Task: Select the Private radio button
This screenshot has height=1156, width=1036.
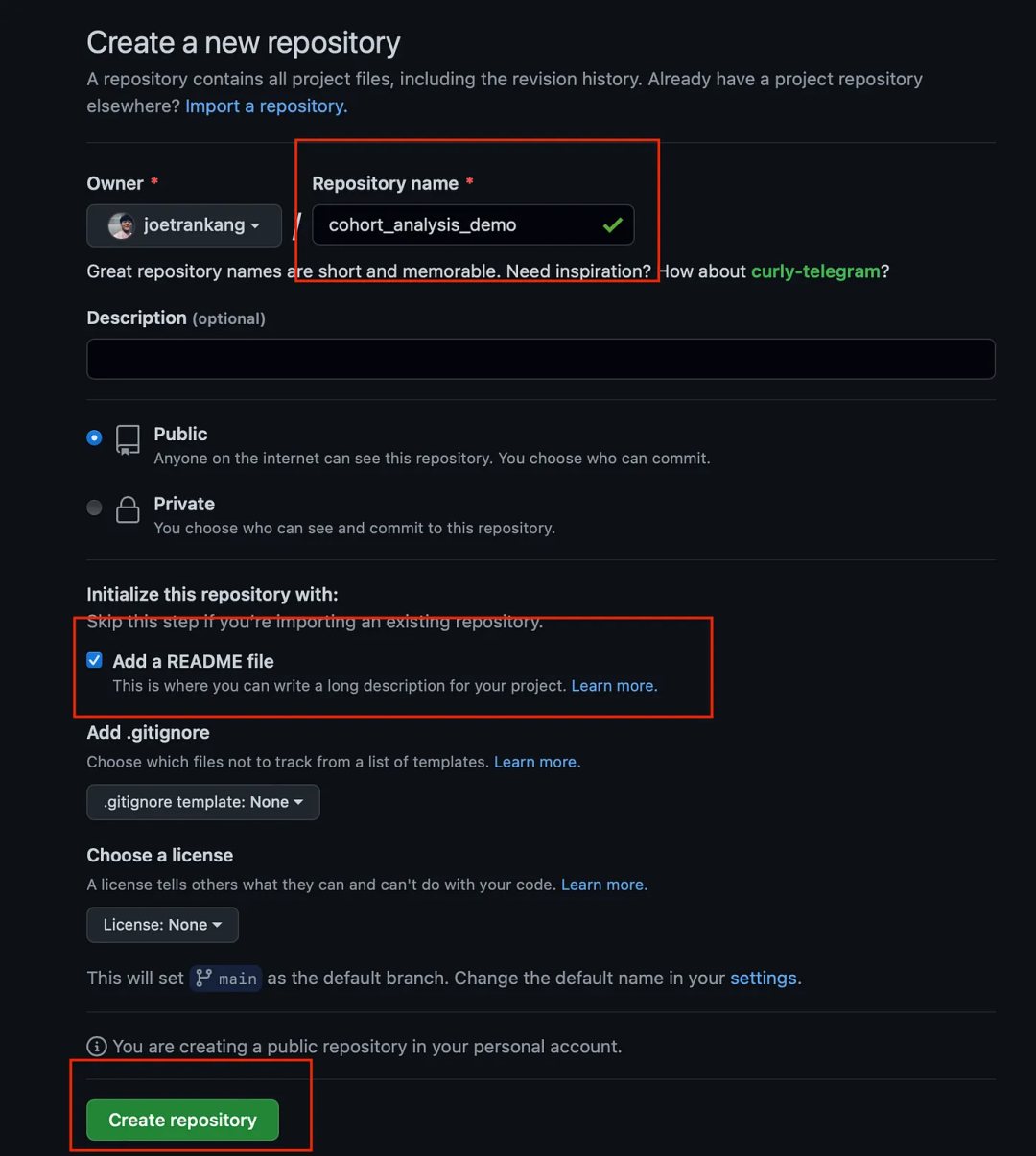Action: [x=94, y=507]
